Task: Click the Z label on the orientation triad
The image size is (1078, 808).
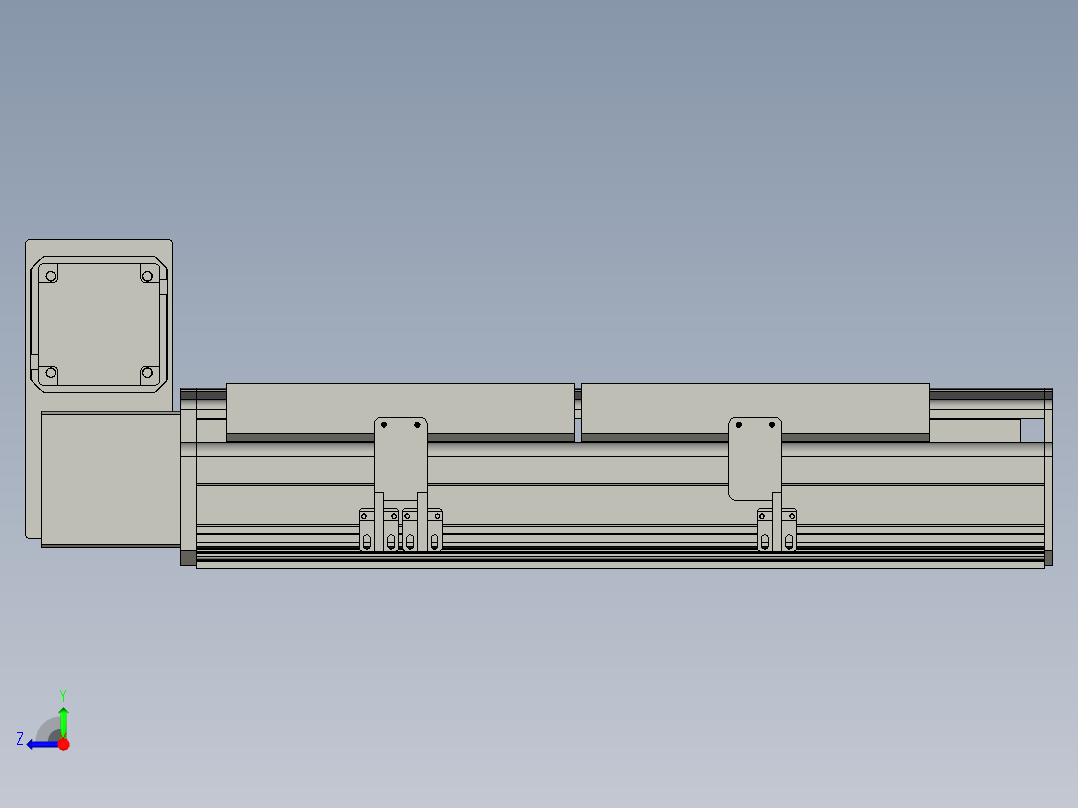Action: tap(20, 739)
